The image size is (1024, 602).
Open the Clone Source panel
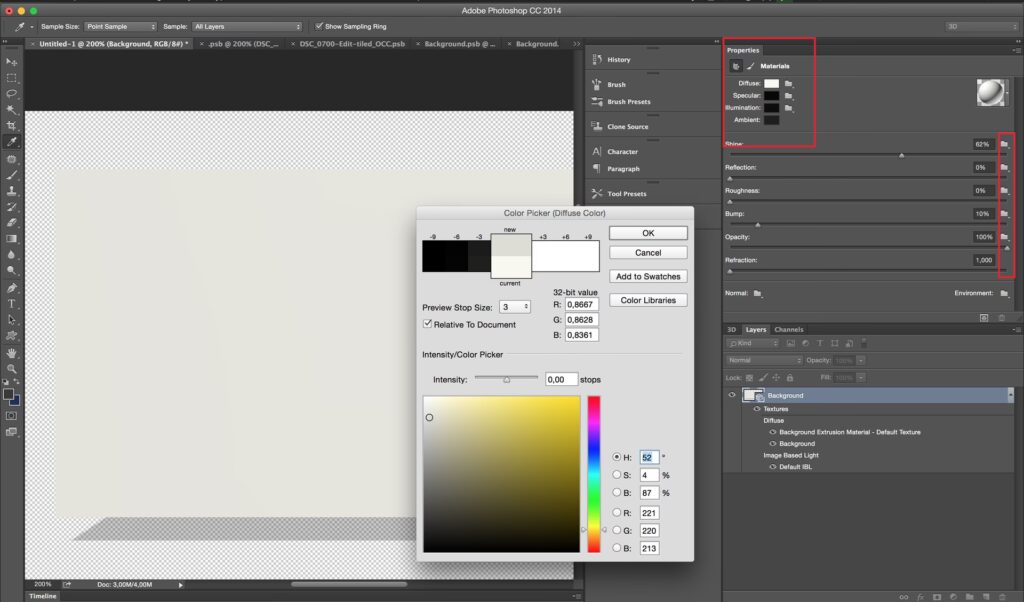[626, 127]
